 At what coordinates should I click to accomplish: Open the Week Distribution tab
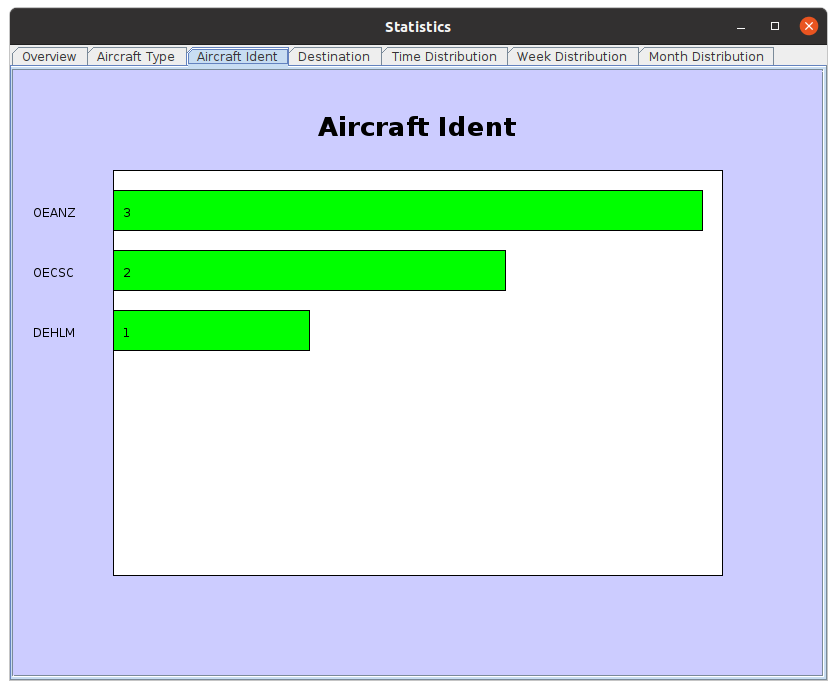click(x=572, y=57)
